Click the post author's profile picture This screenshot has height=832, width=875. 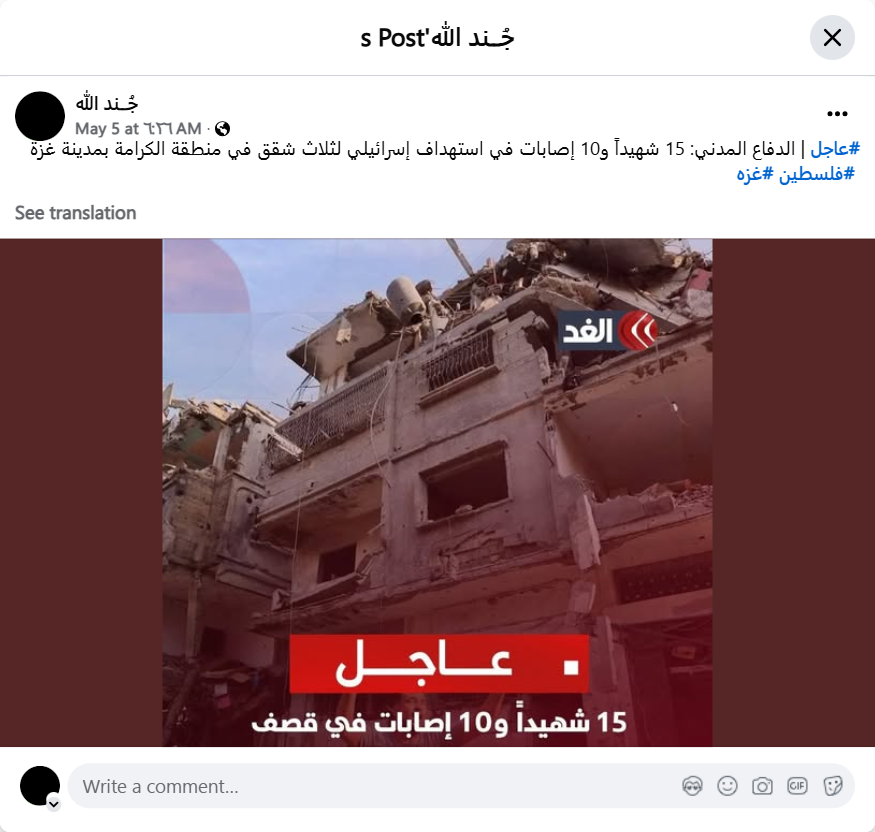coord(40,116)
